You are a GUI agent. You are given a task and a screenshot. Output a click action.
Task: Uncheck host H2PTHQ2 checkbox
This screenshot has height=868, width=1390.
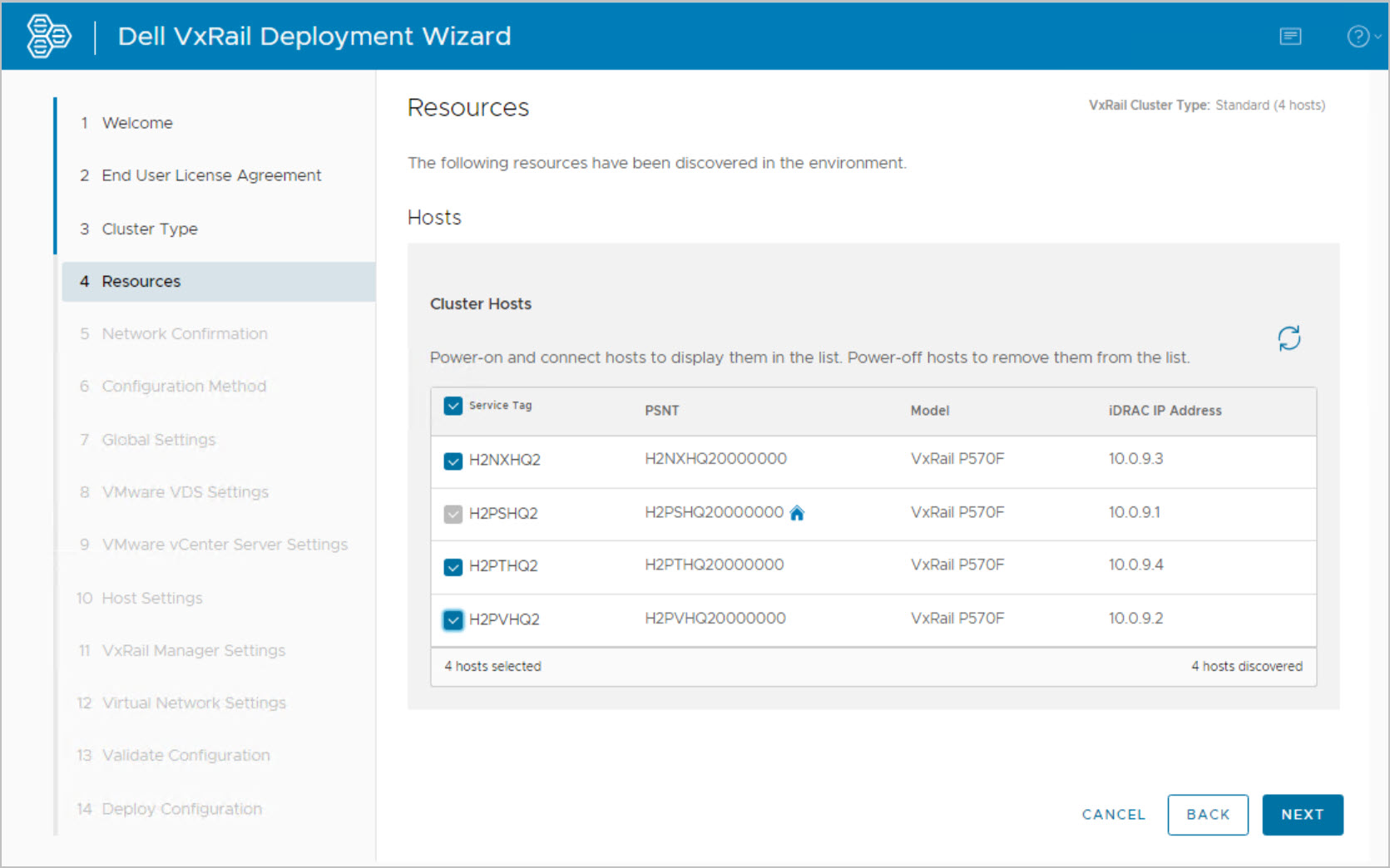(453, 567)
